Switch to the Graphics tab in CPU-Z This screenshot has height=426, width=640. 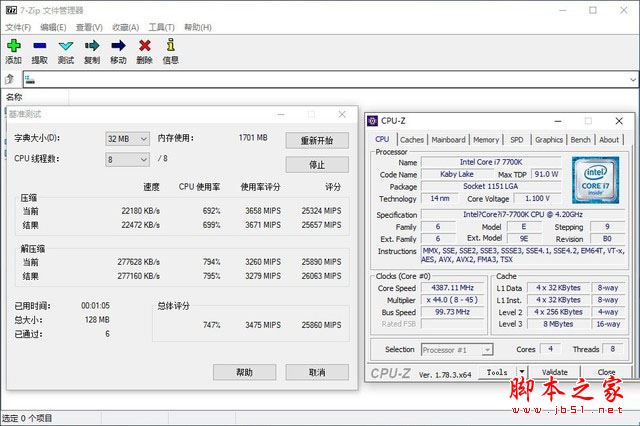click(549, 140)
